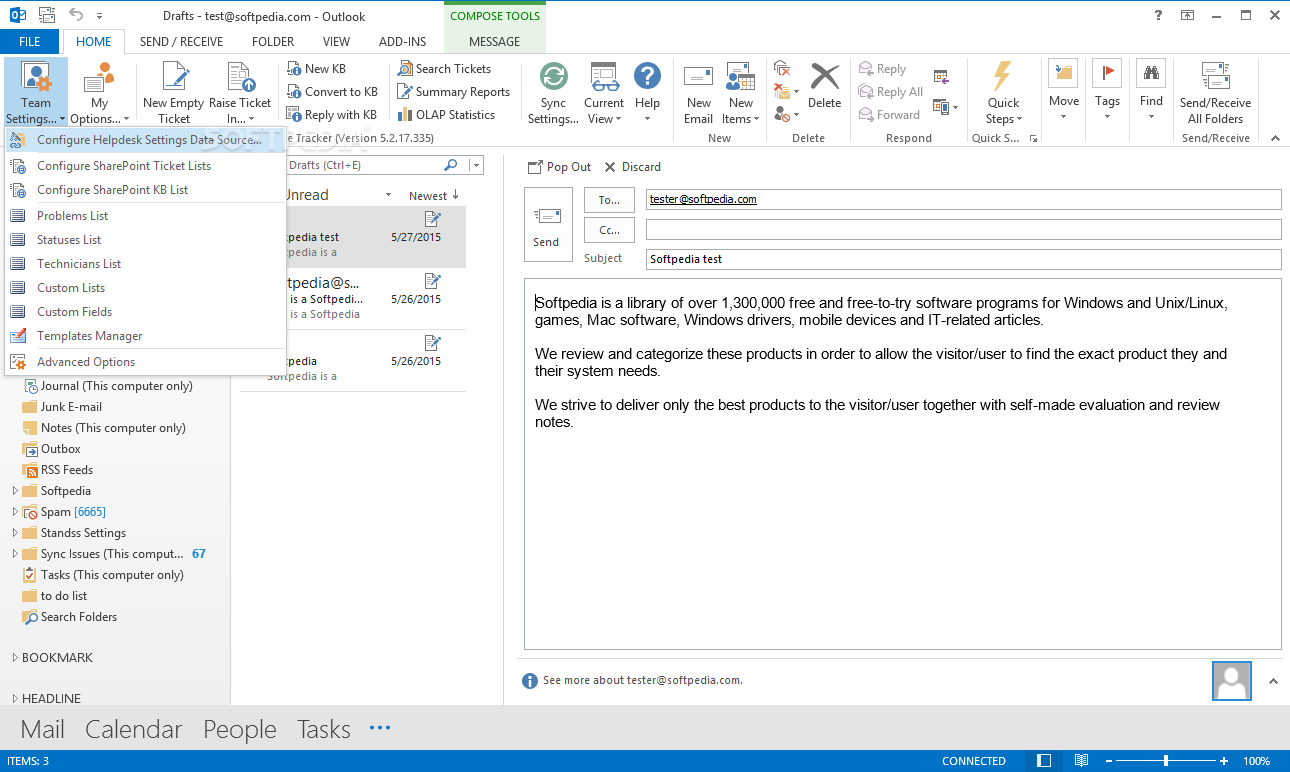The width and height of the screenshot is (1290, 772).
Task: Collapse the ribbon with chevron
Action: click(1274, 138)
